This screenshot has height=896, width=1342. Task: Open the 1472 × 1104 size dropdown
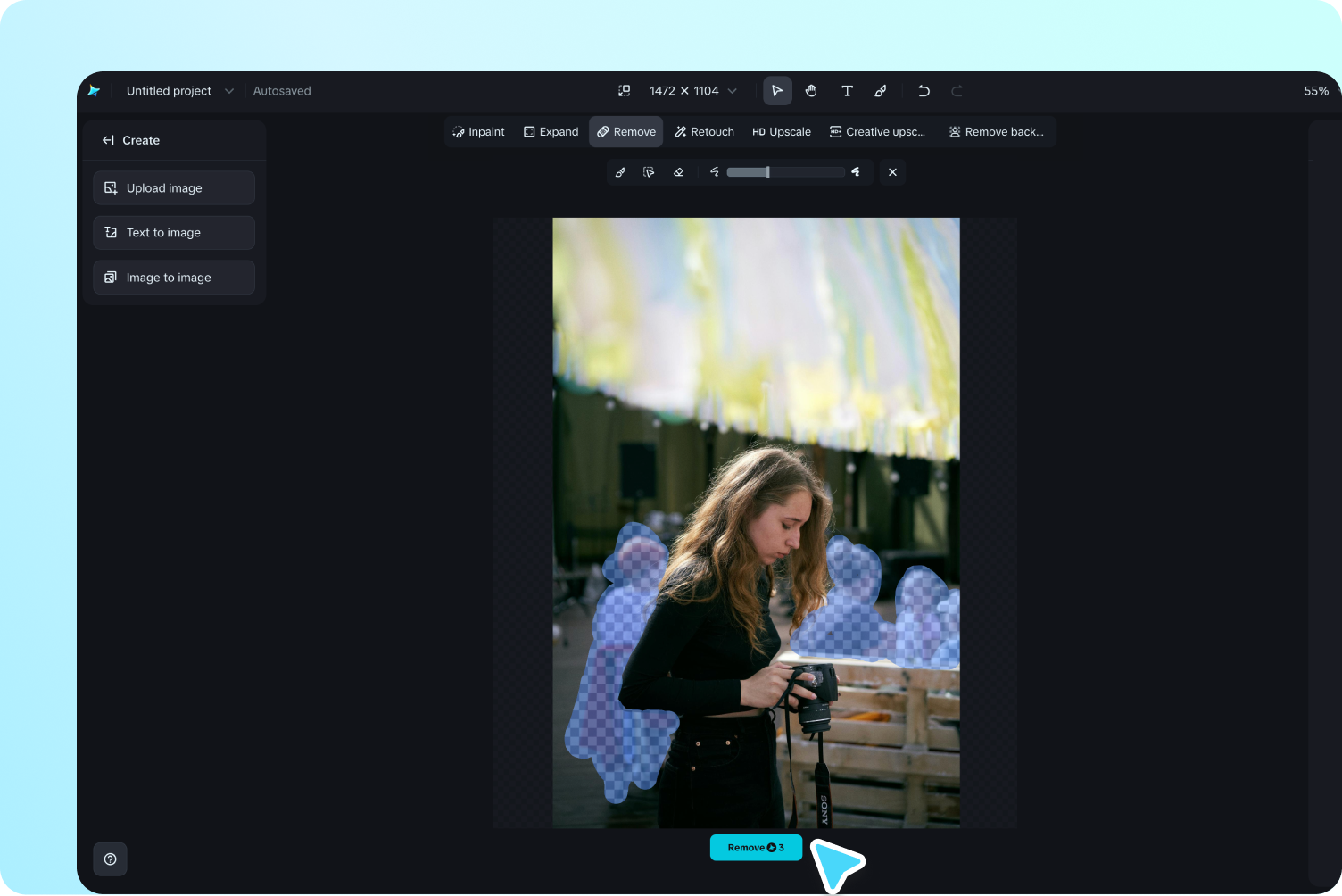coord(693,91)
